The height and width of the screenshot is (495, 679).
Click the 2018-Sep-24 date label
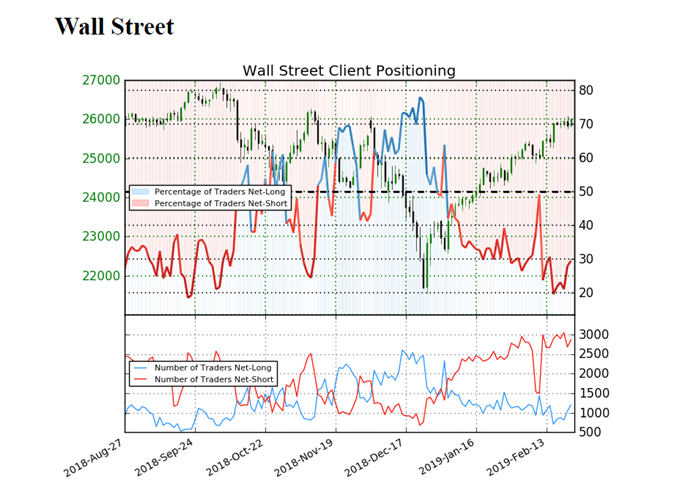(x=163, y=457)
